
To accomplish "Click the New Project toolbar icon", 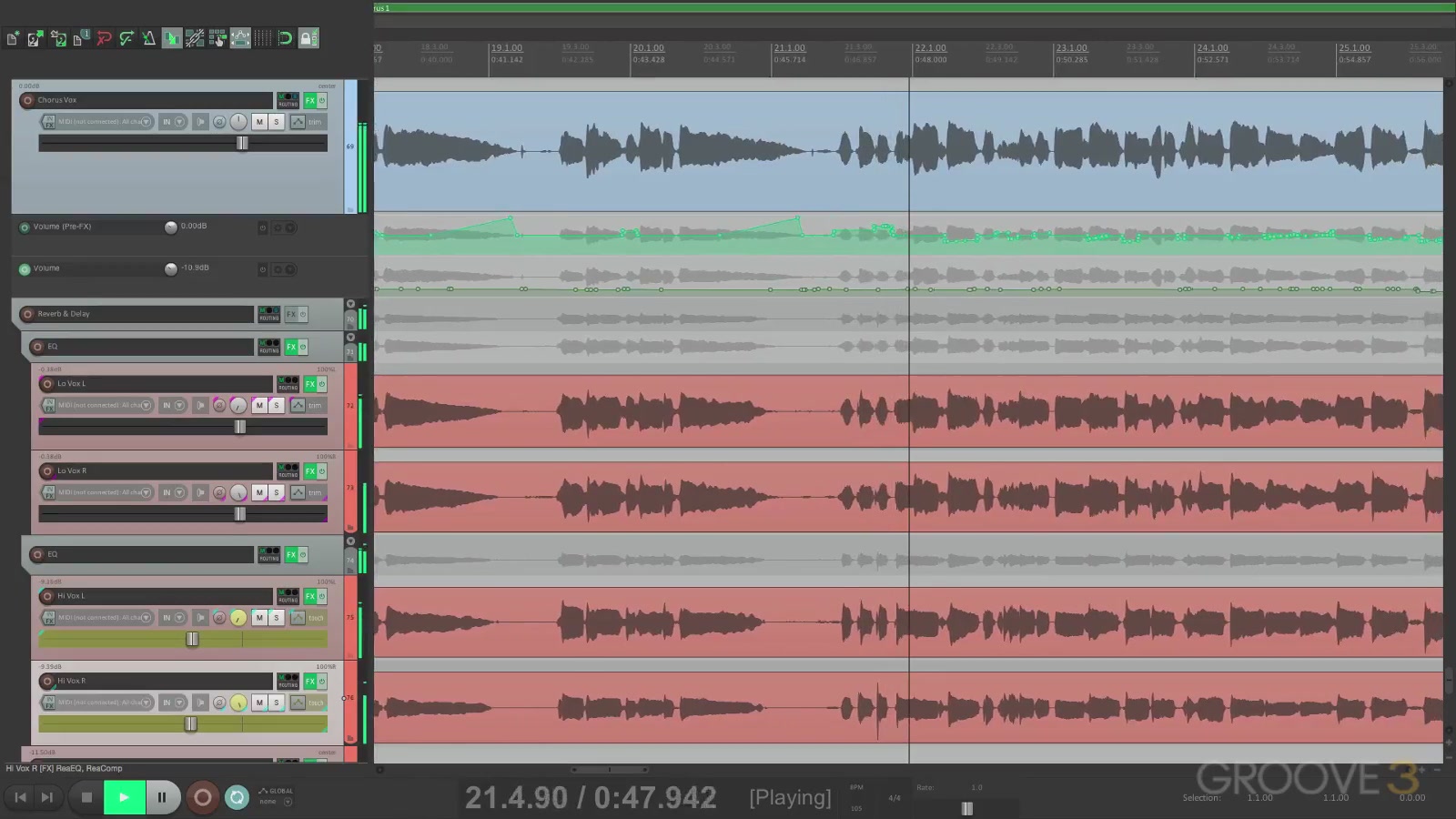I will click(x=13, y=38).
